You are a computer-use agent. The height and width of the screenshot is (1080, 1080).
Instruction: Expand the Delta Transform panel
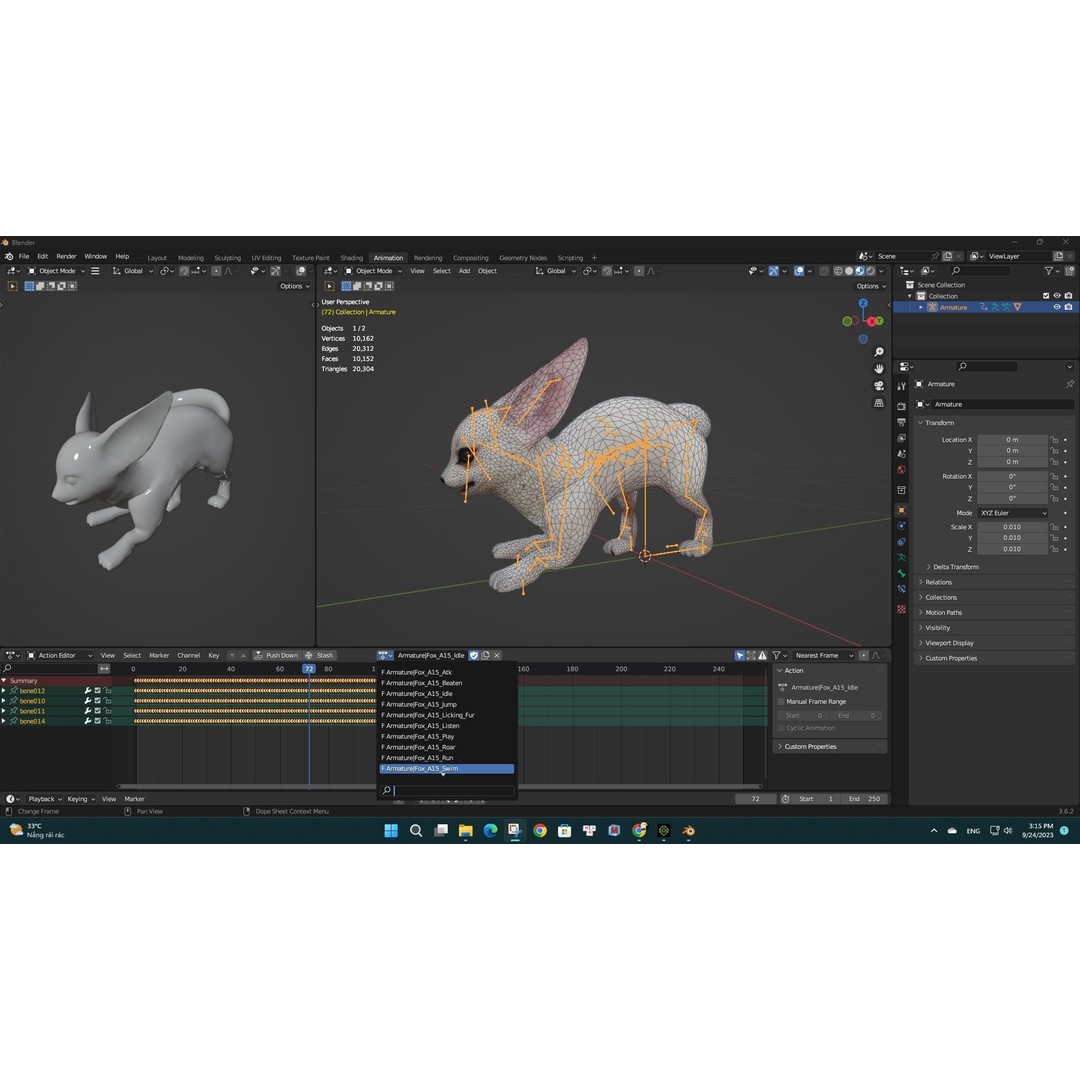(x=955, y=567)
